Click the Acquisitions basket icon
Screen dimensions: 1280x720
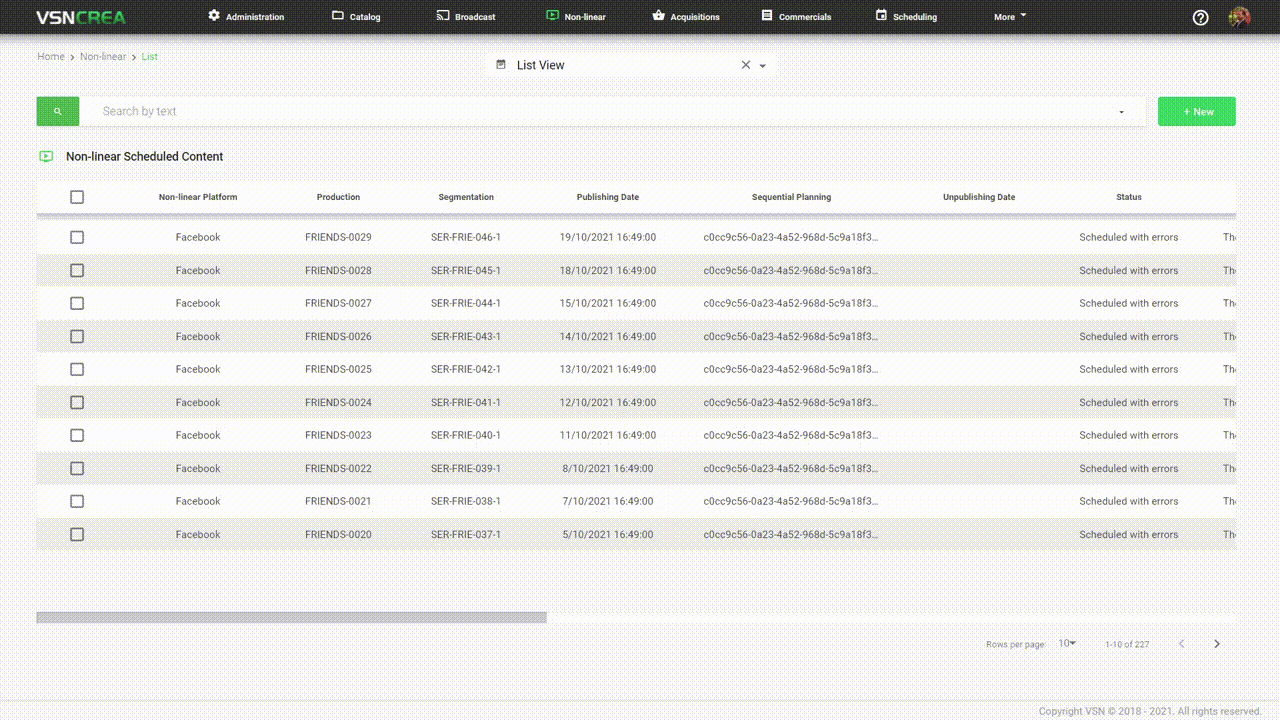point(658,16)
